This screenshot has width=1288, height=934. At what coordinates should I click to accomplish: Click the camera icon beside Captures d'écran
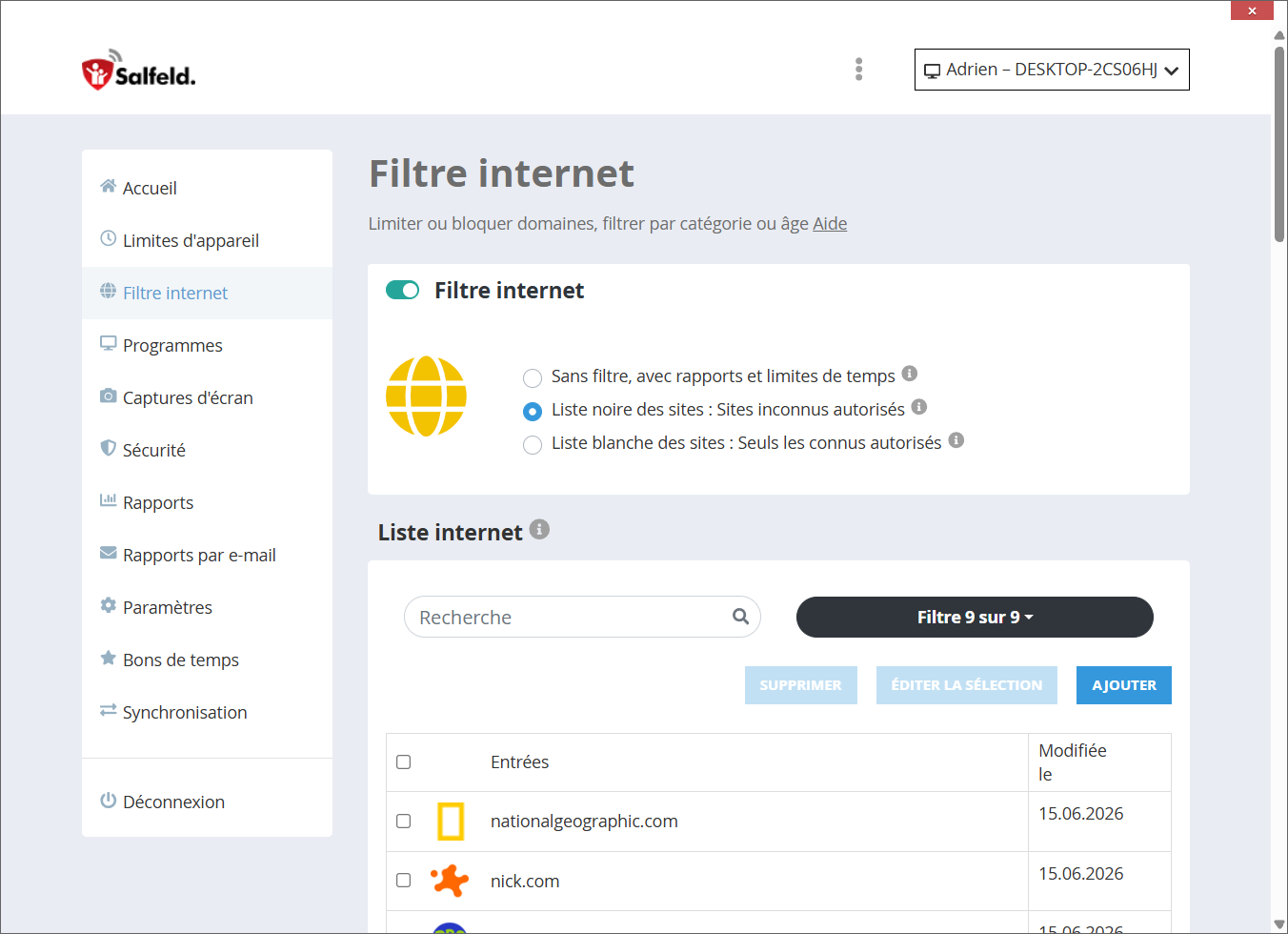click(x=109, y=396)
